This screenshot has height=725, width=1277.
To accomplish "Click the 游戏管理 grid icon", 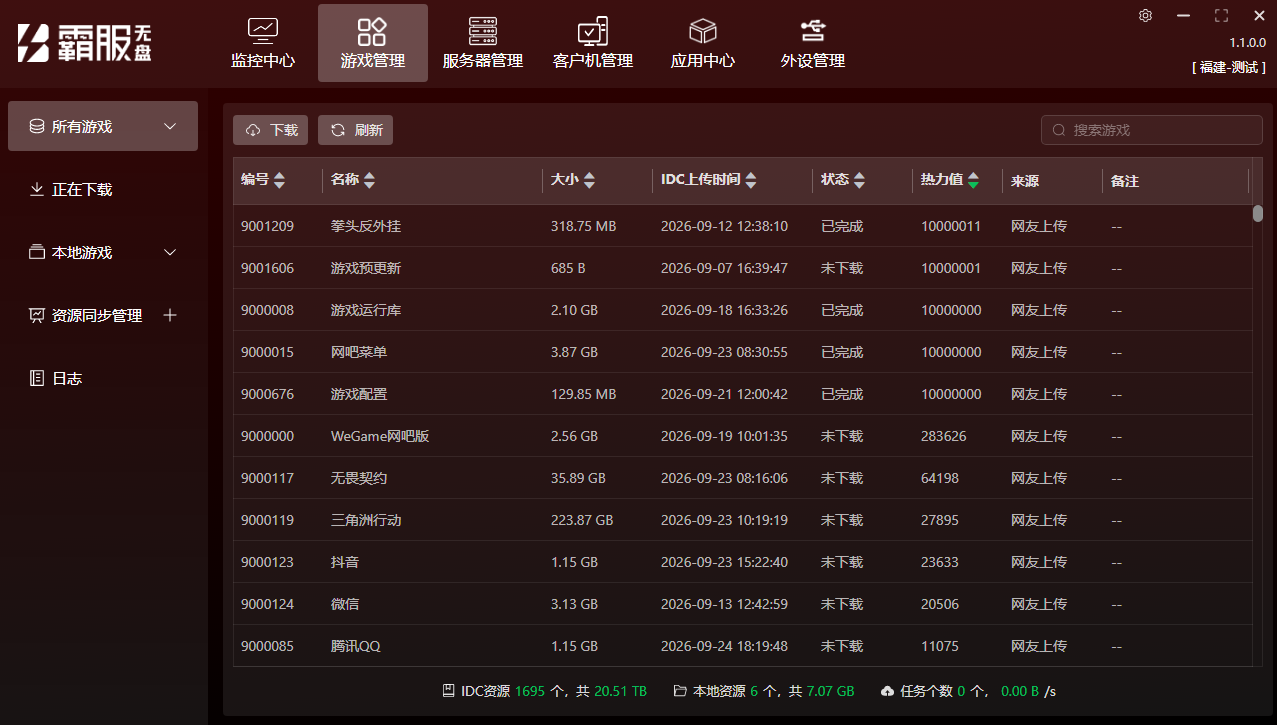I will click(x=372, y=31).
